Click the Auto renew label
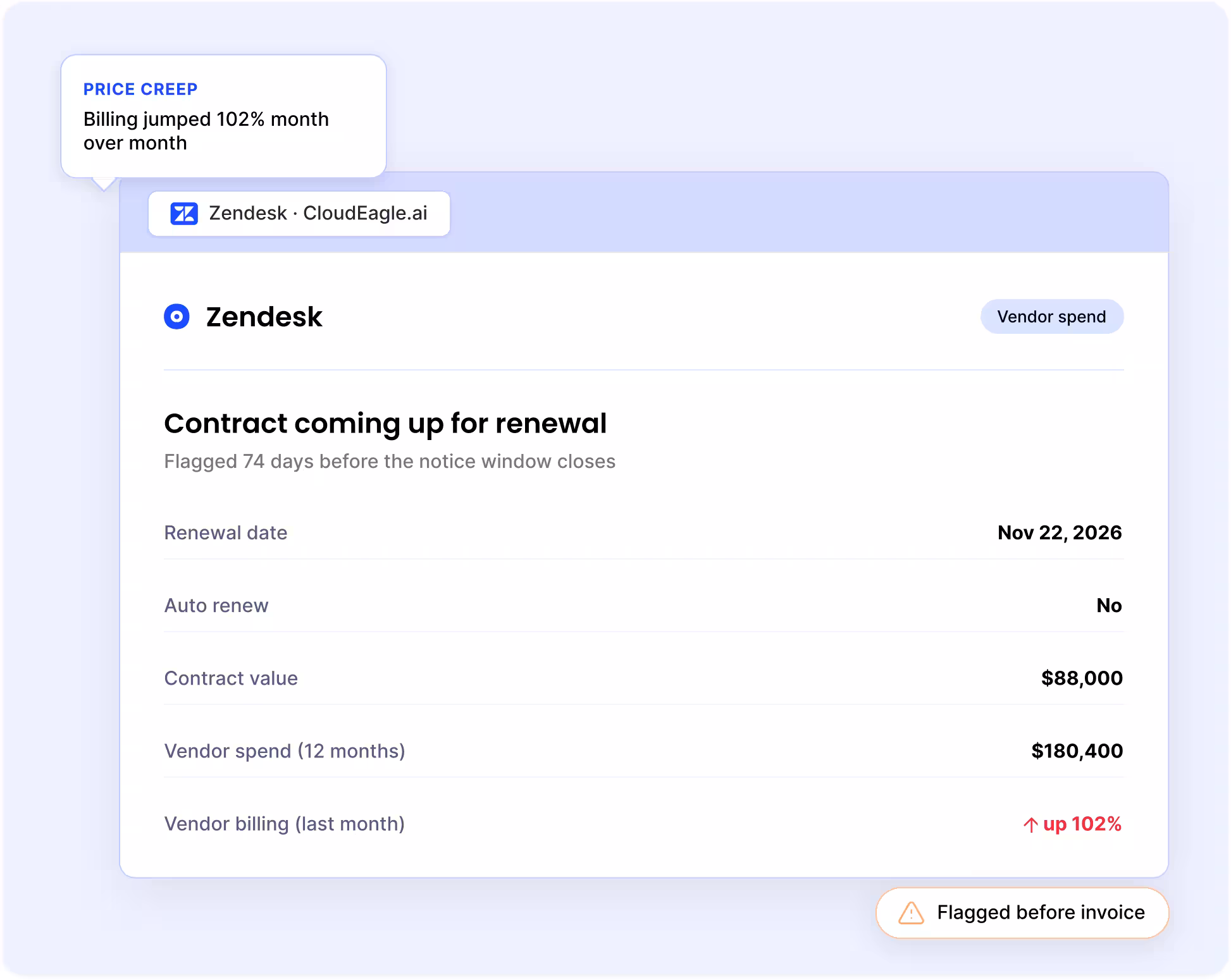Image resolution: width=1231 pixels, height=980 pixels. click(x=216, y=606)
